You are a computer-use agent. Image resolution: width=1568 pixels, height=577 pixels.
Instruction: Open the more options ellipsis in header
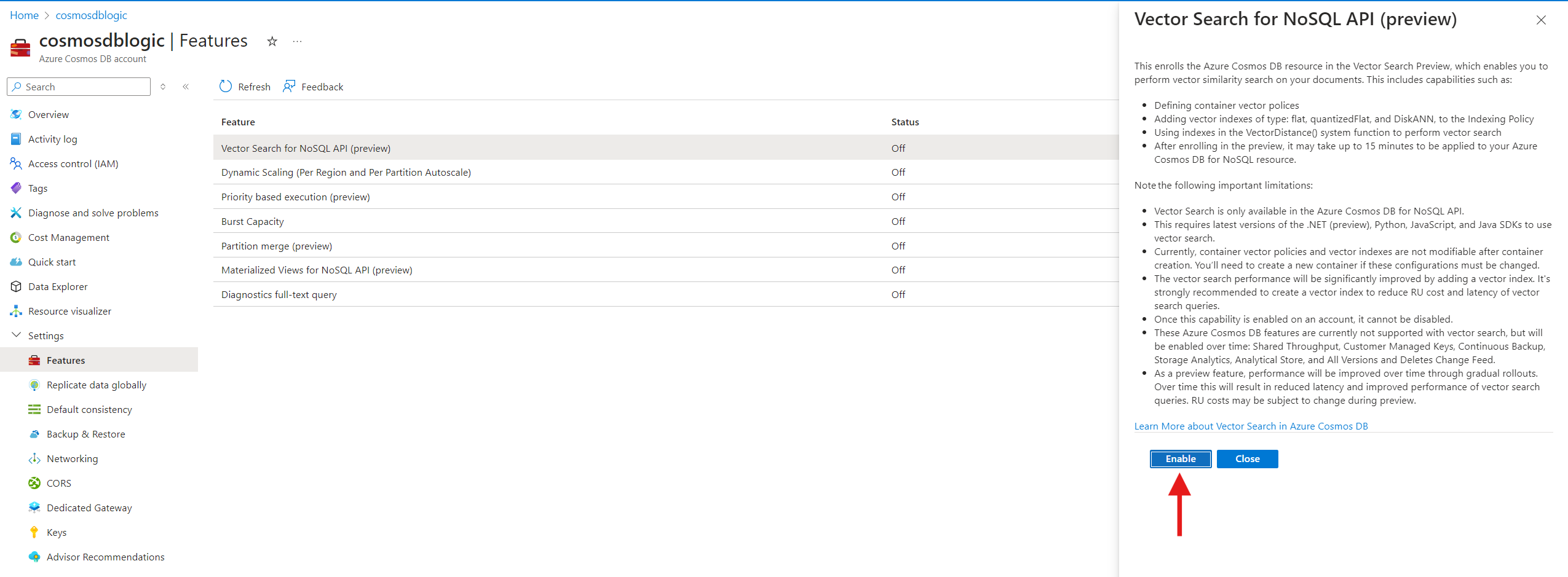pyautogui.click(x=298, y=41)
